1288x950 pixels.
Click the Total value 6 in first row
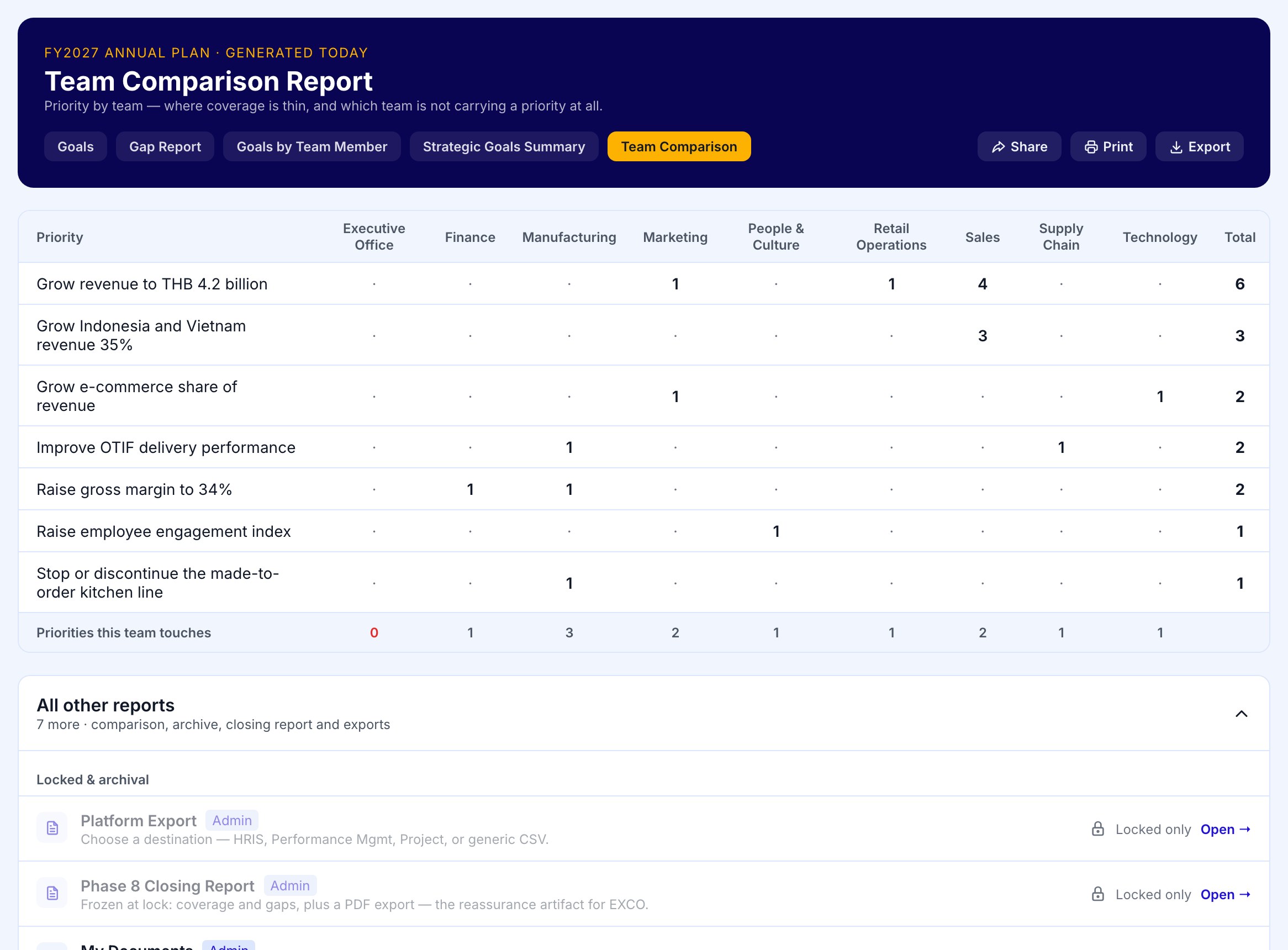[1240, 284]
